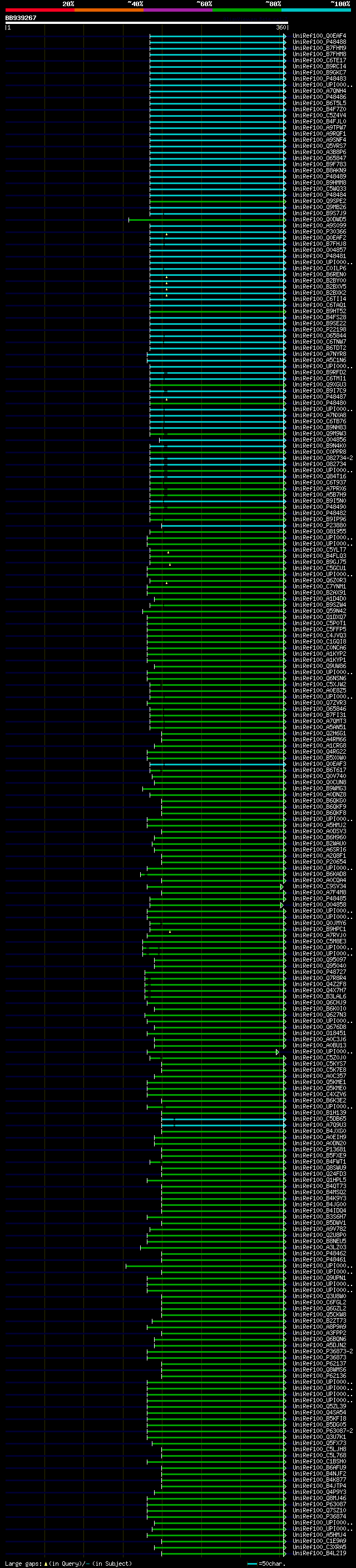Screen dimensions: 356x1568
Task: Select hit UniRef100_P36873-2
Action: (323, 1351)
